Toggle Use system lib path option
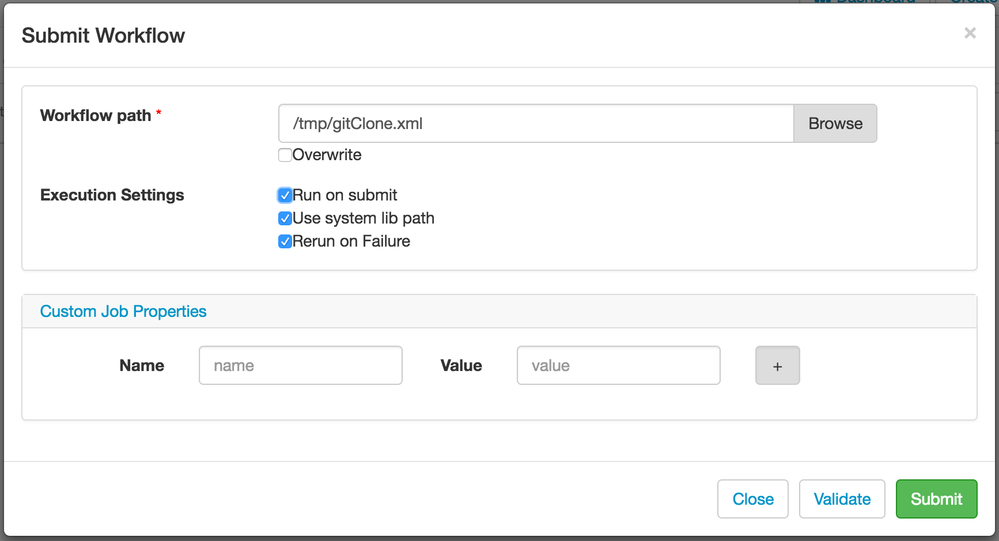Image resolution: width=999 pixels, height=541 pixels. [285, 218]
